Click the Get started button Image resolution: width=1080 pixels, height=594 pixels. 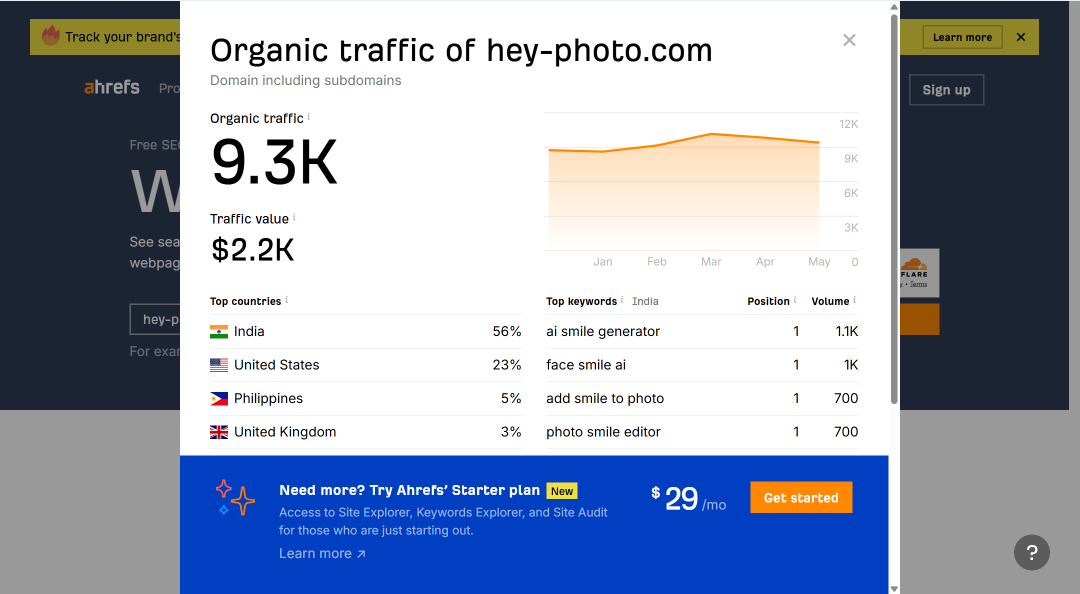(x=801, y=498)
